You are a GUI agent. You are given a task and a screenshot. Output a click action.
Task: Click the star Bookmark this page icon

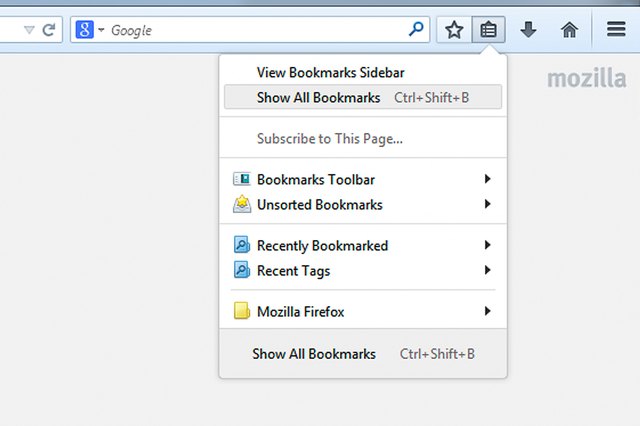[454, 30]
